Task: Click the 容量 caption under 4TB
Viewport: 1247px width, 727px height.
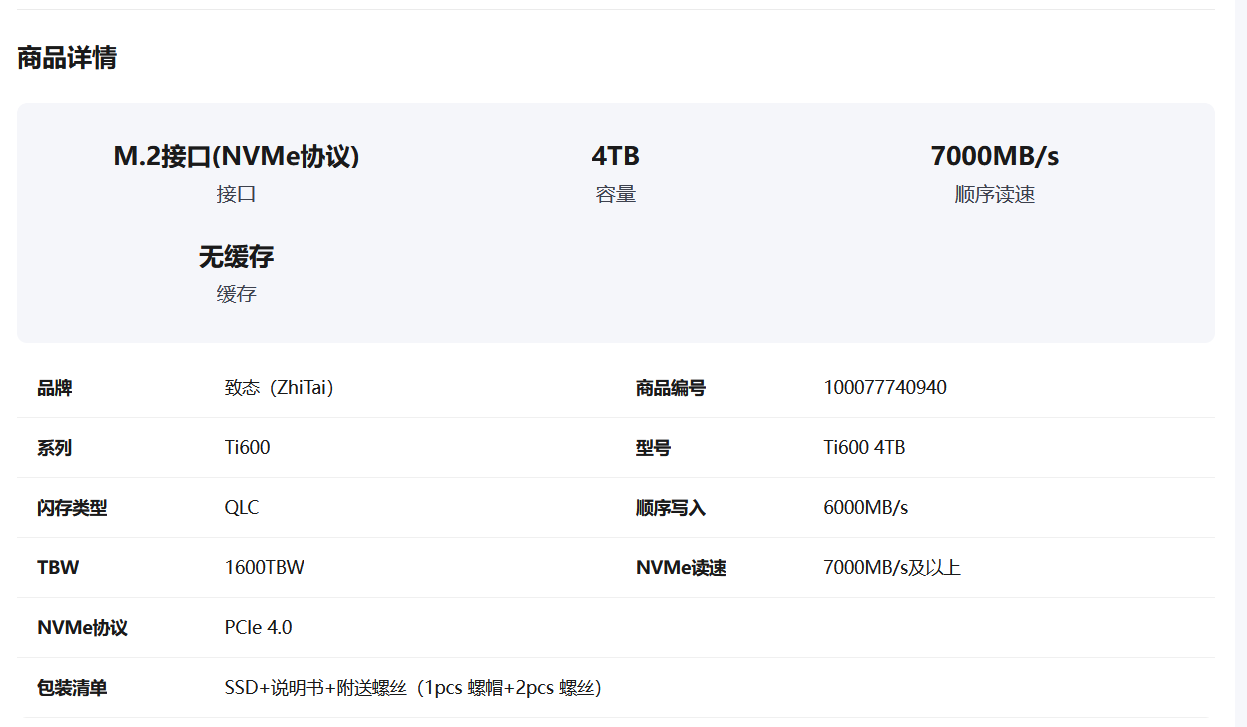Action: 615,195
